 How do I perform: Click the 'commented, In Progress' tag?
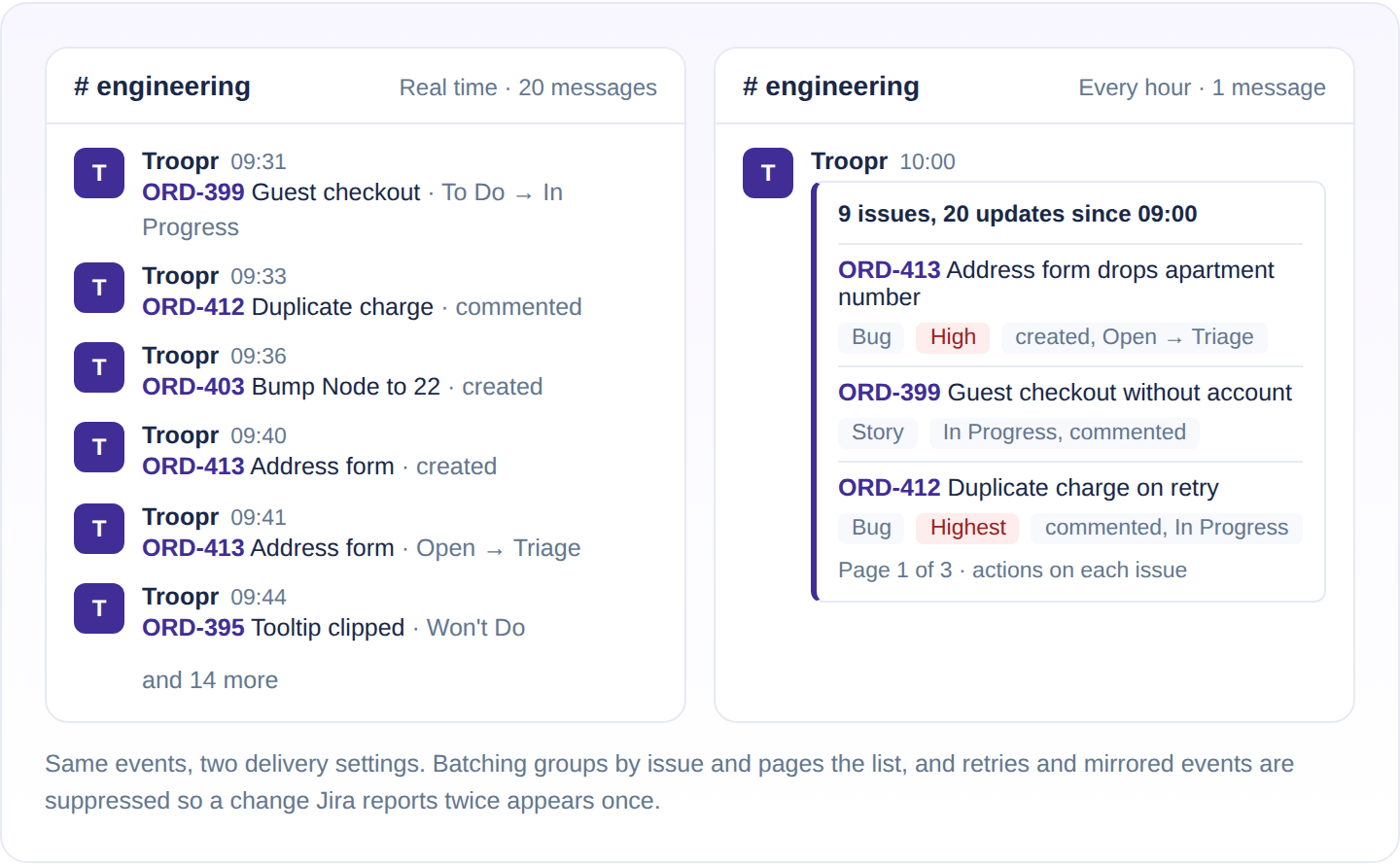coord(1167,528)
